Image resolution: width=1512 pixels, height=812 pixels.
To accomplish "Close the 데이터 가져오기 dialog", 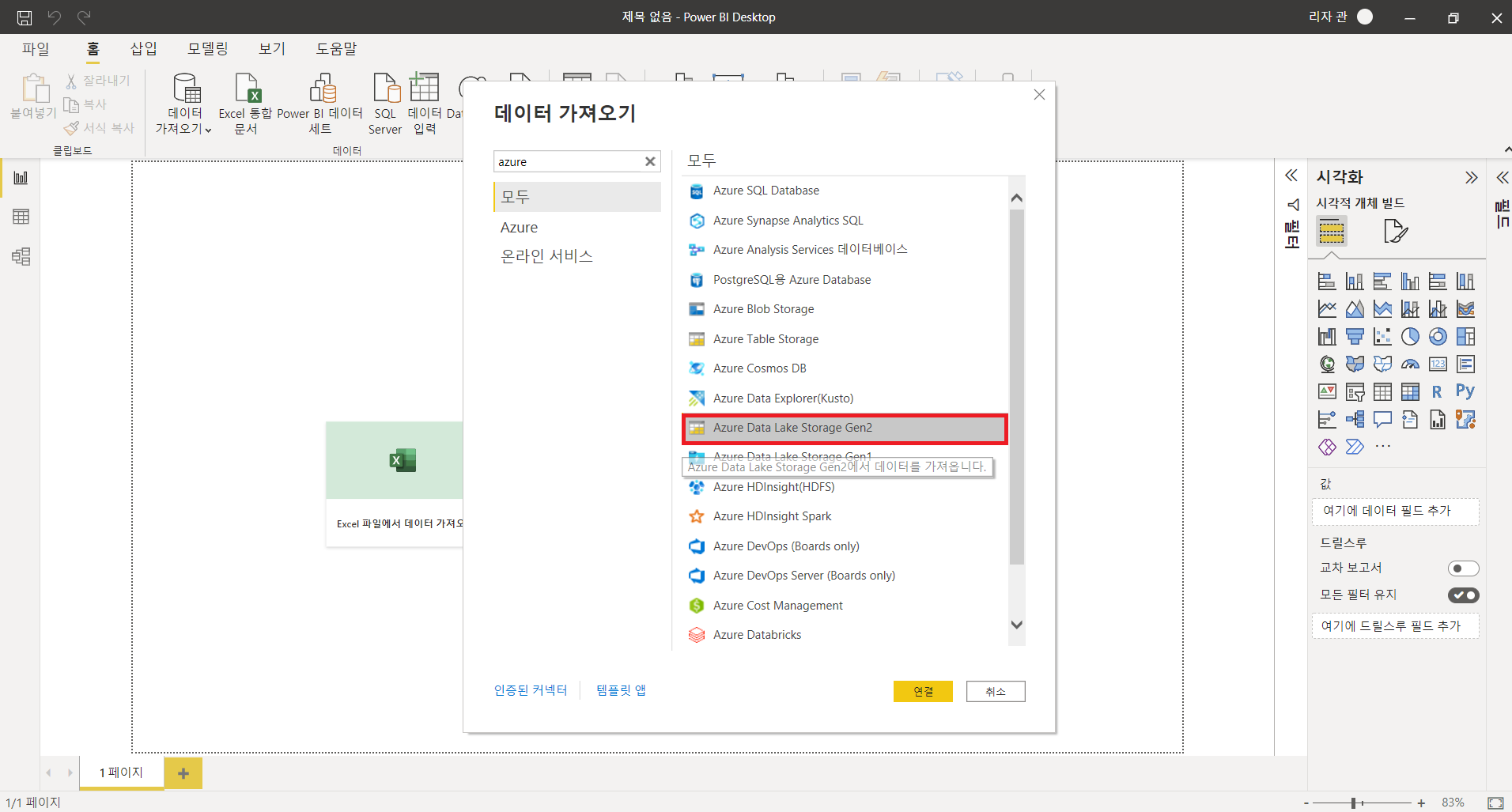I will click(x=1039, y=95).
